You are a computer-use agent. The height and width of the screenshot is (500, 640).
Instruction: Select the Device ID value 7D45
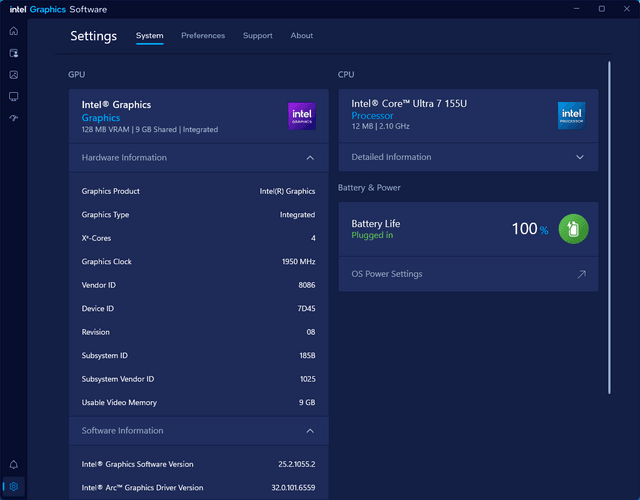coord(306,309)
